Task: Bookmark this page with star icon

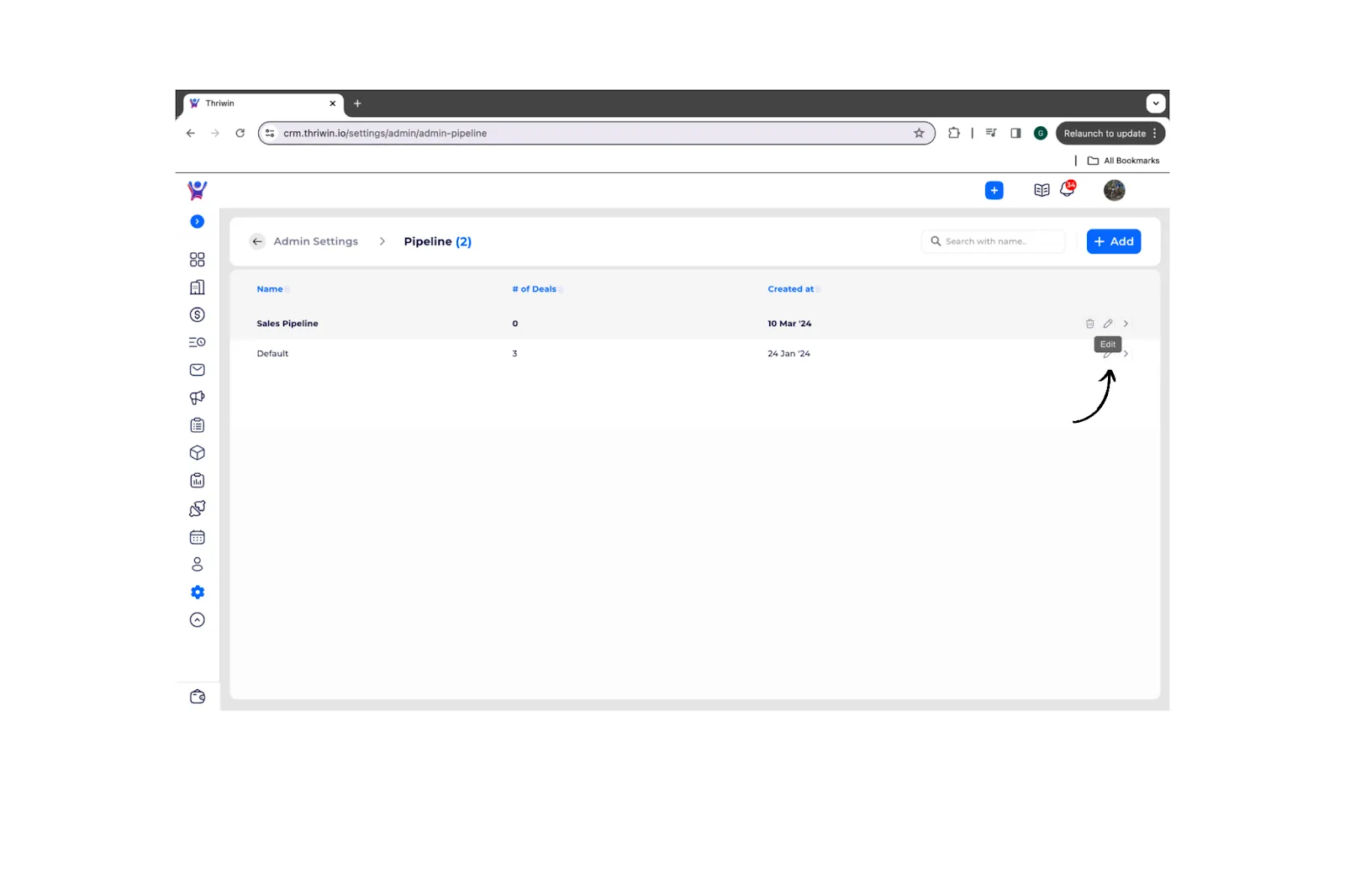Action: click(919, 133)
